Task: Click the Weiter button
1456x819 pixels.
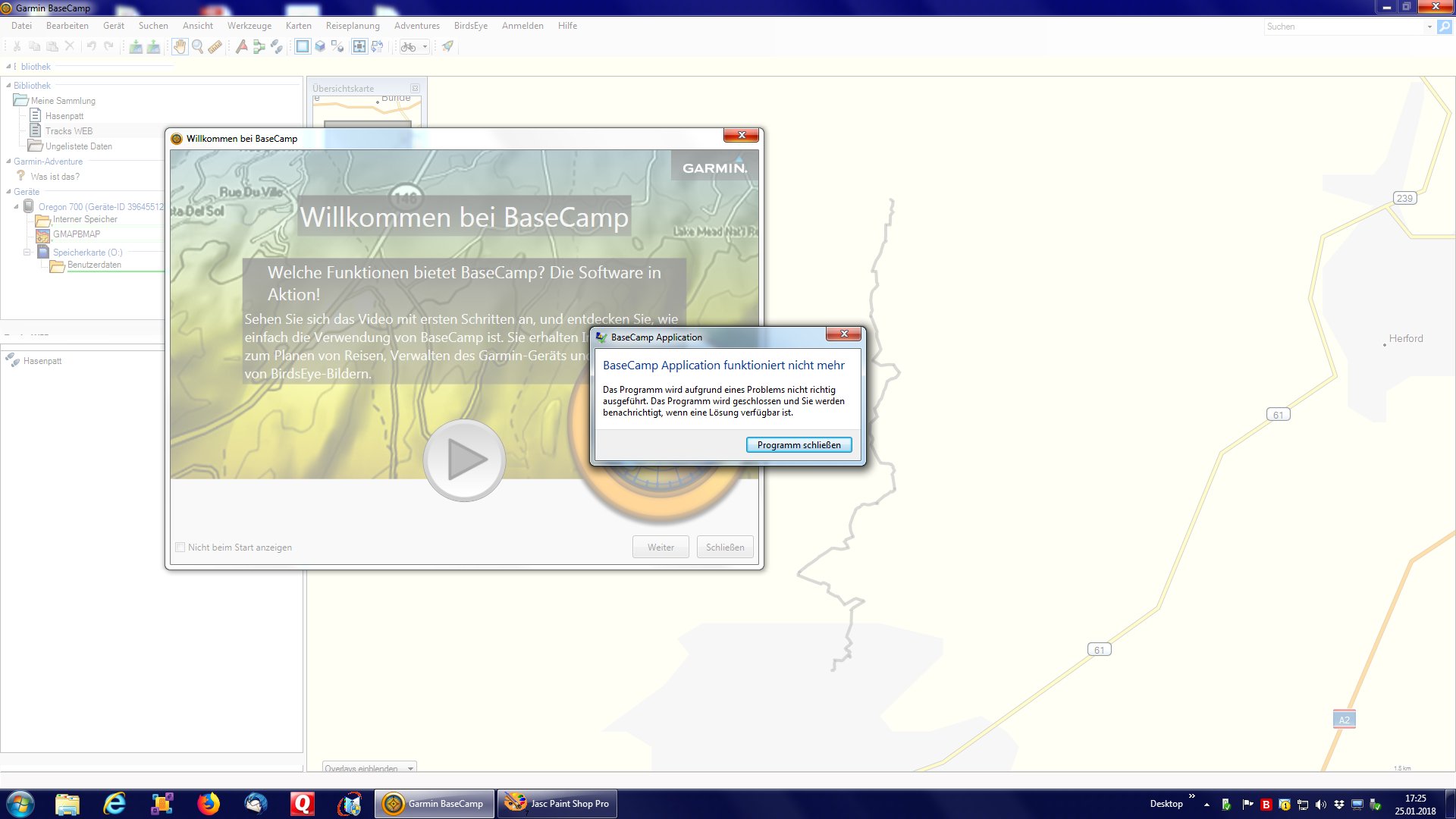Action: point(661,548)
